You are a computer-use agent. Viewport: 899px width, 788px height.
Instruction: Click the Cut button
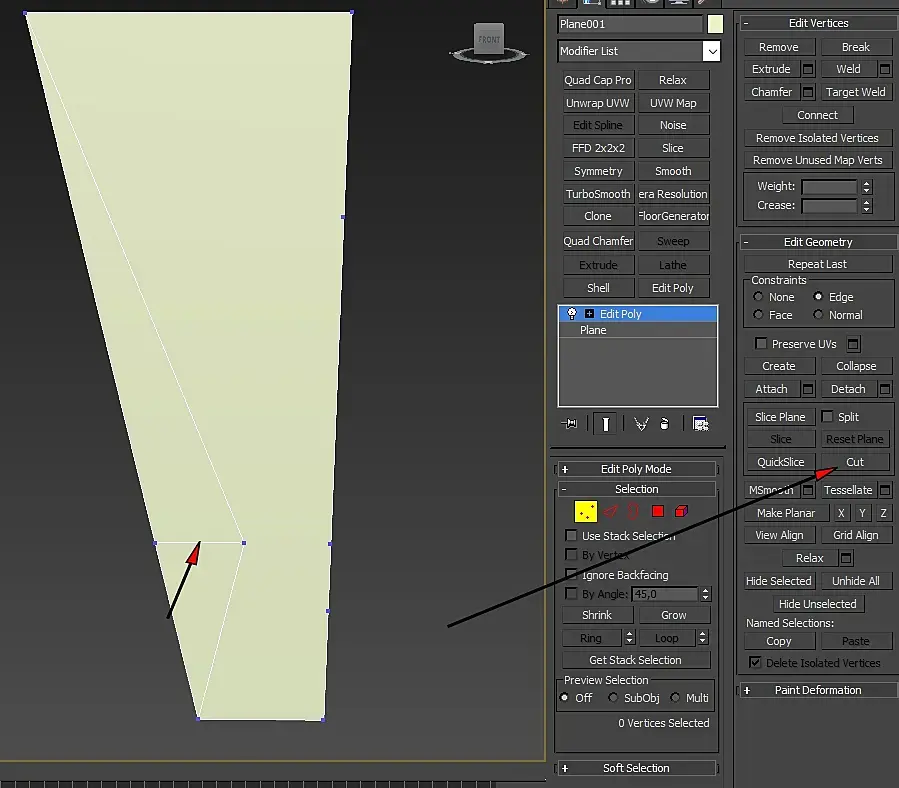855,462
